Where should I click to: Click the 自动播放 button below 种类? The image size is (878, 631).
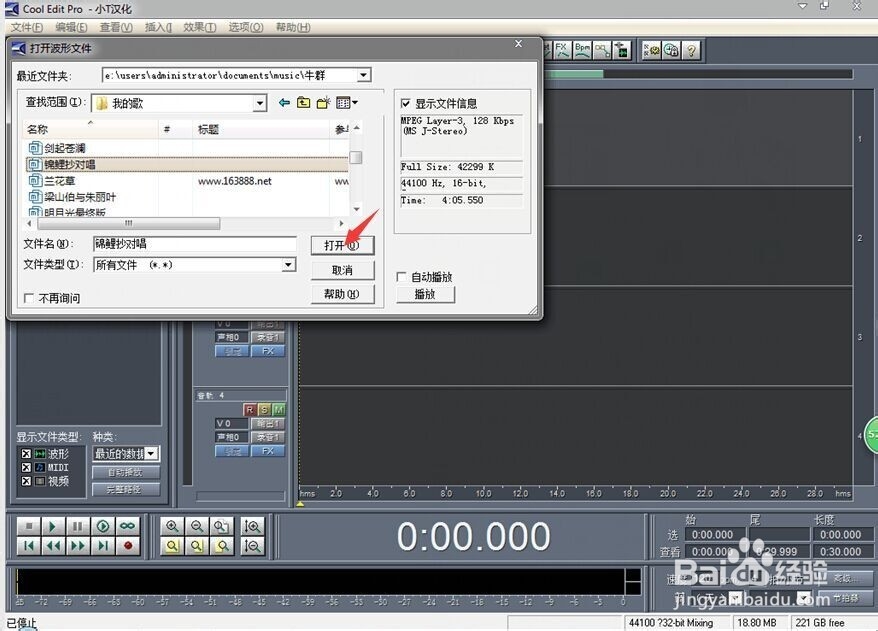(125, 473)
